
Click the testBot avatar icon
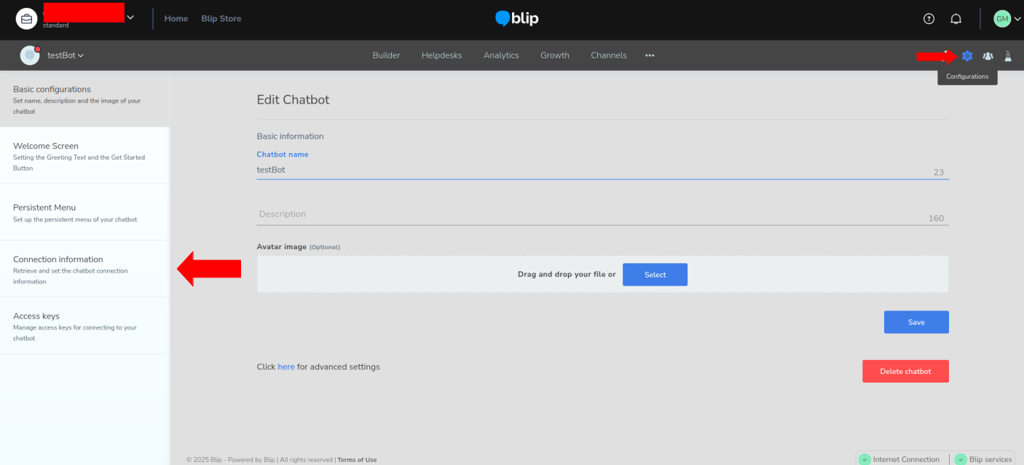(30, 55)
